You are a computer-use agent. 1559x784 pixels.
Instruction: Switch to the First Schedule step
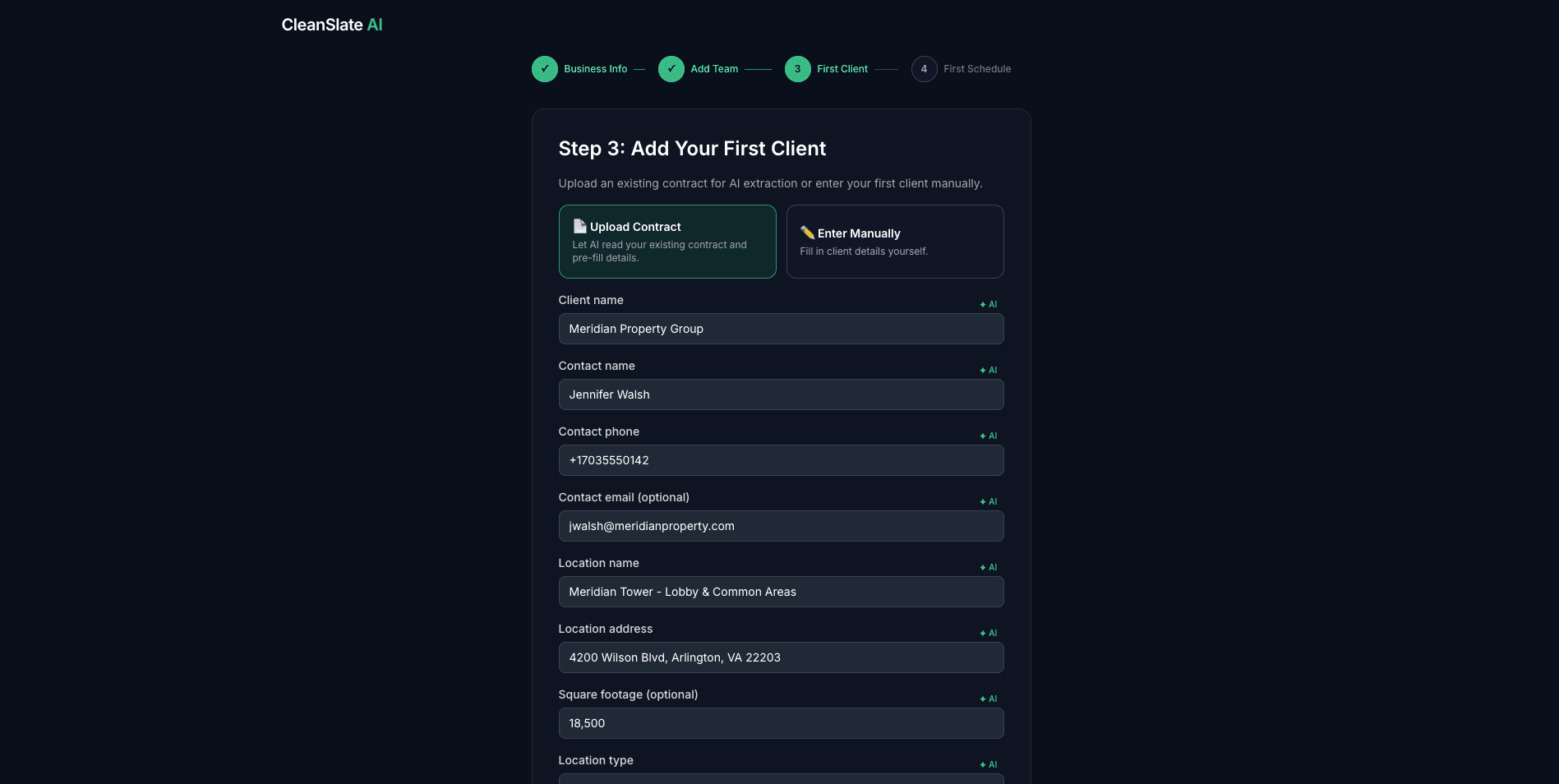point(976,69)
